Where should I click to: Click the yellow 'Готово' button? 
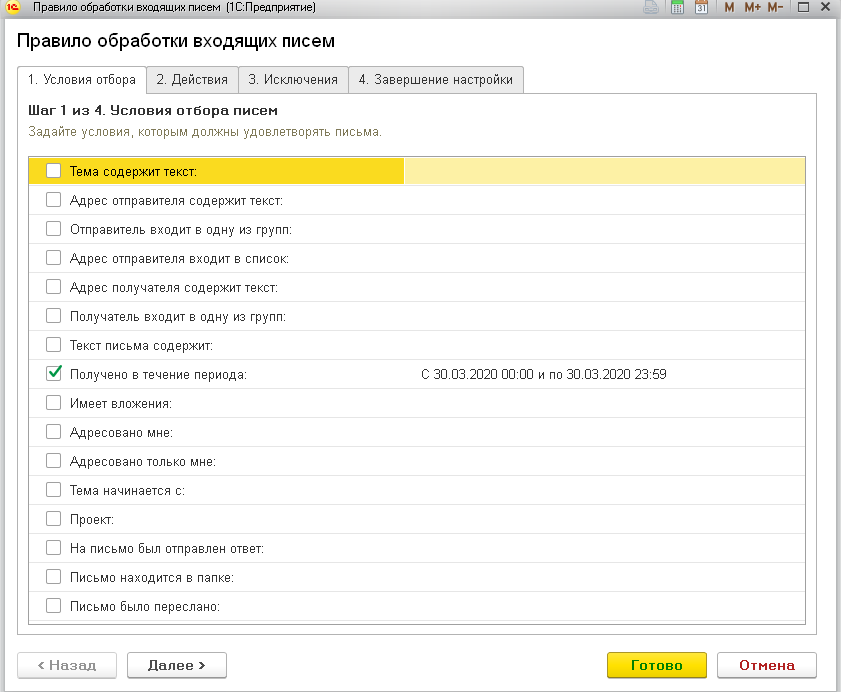[x=656, y=665]
